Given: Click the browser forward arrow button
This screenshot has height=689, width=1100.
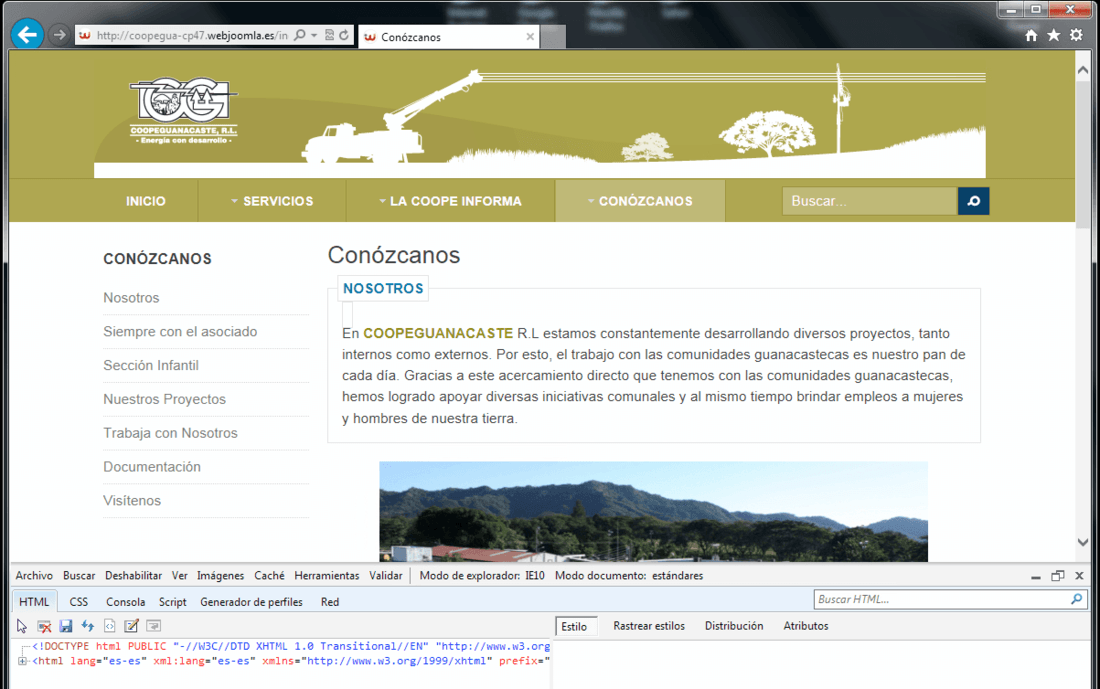Looking at the screenshot, I should tap(59, 34).
